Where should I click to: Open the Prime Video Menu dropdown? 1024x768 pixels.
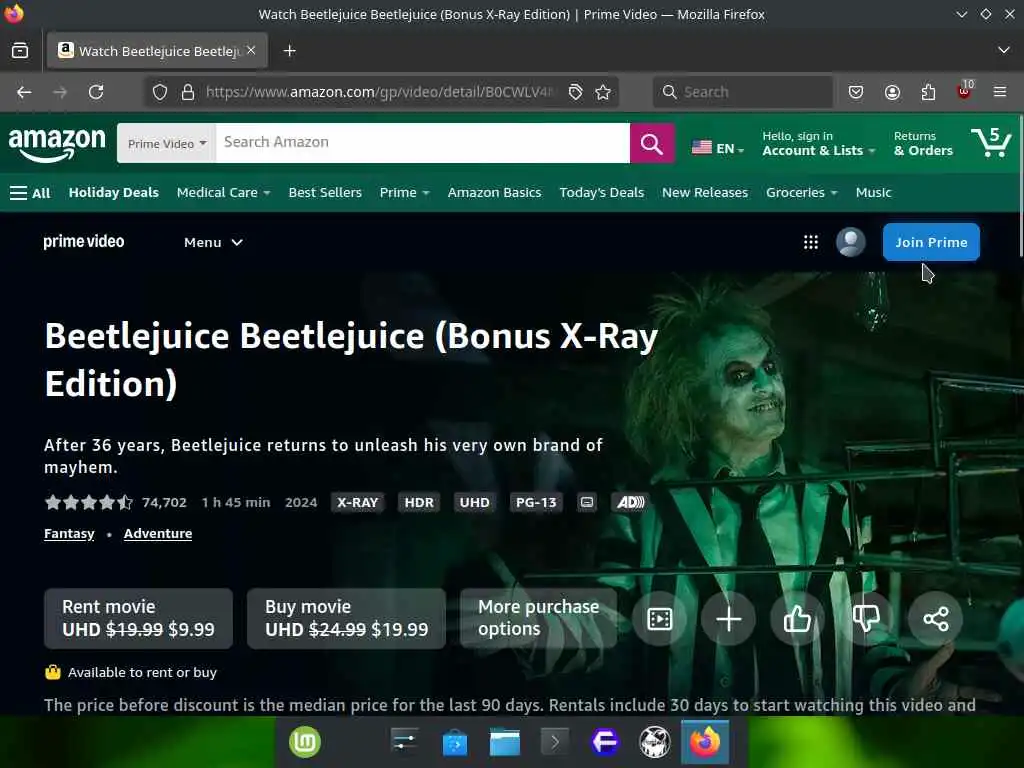(x=213, y=242)
